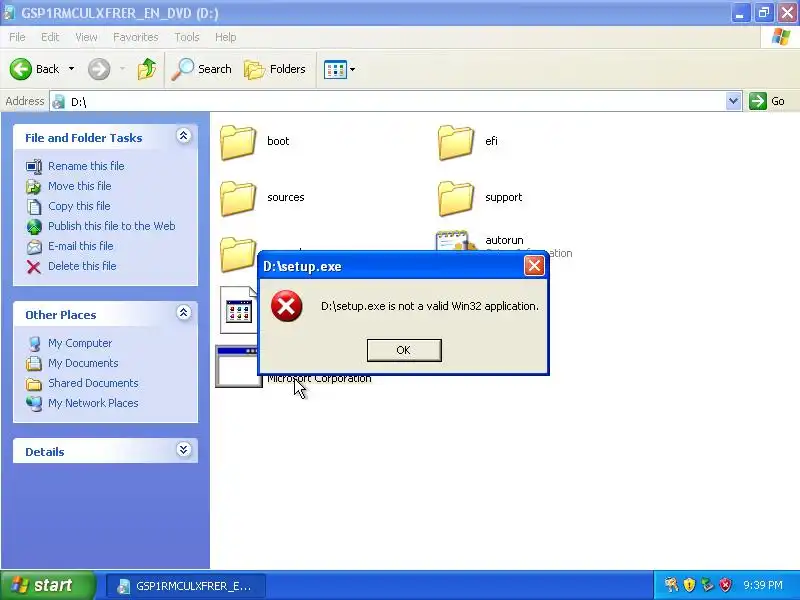
Task: Open the Favorites menu
Action: point(136,37)
